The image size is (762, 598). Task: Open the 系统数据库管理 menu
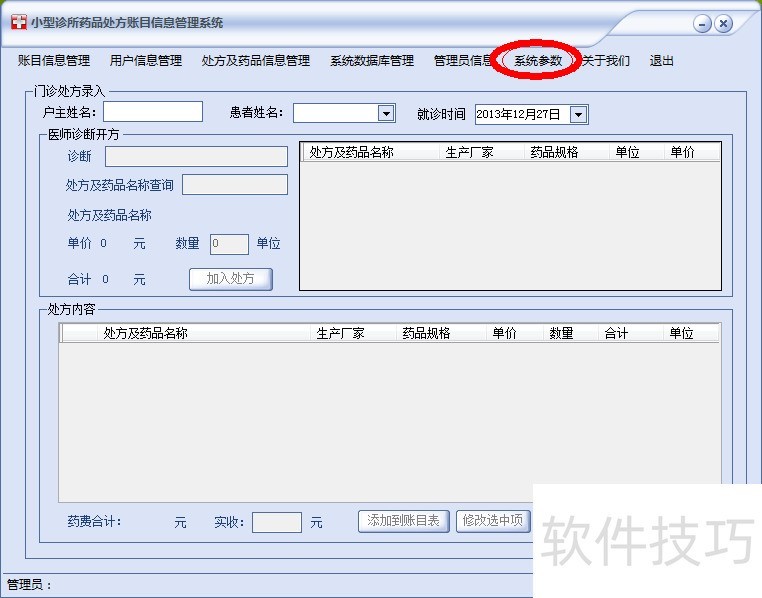click(x=372, y=61)
